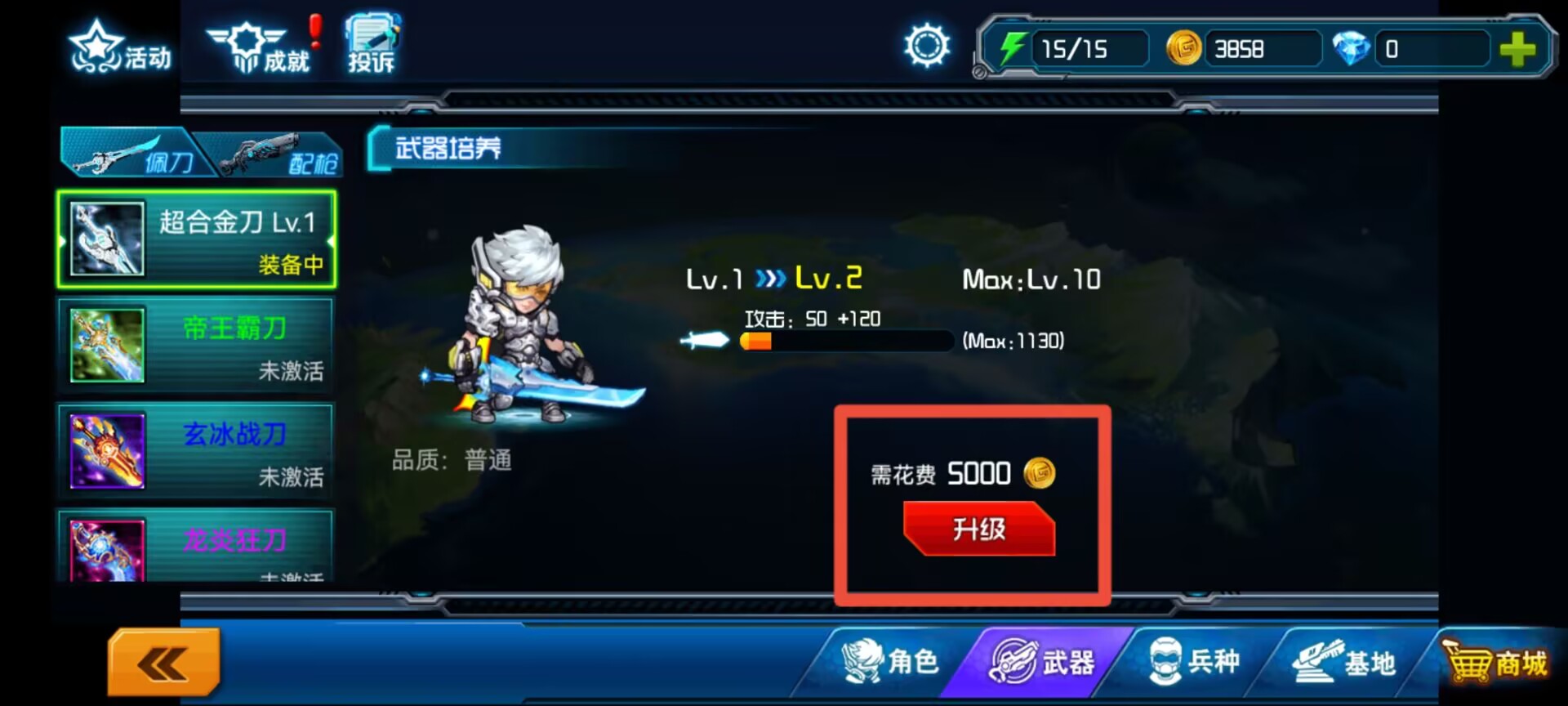Select the 玄冰战刀 weapon entry
This screenshot has width=1568, height=706.
[x=196, y=450]
